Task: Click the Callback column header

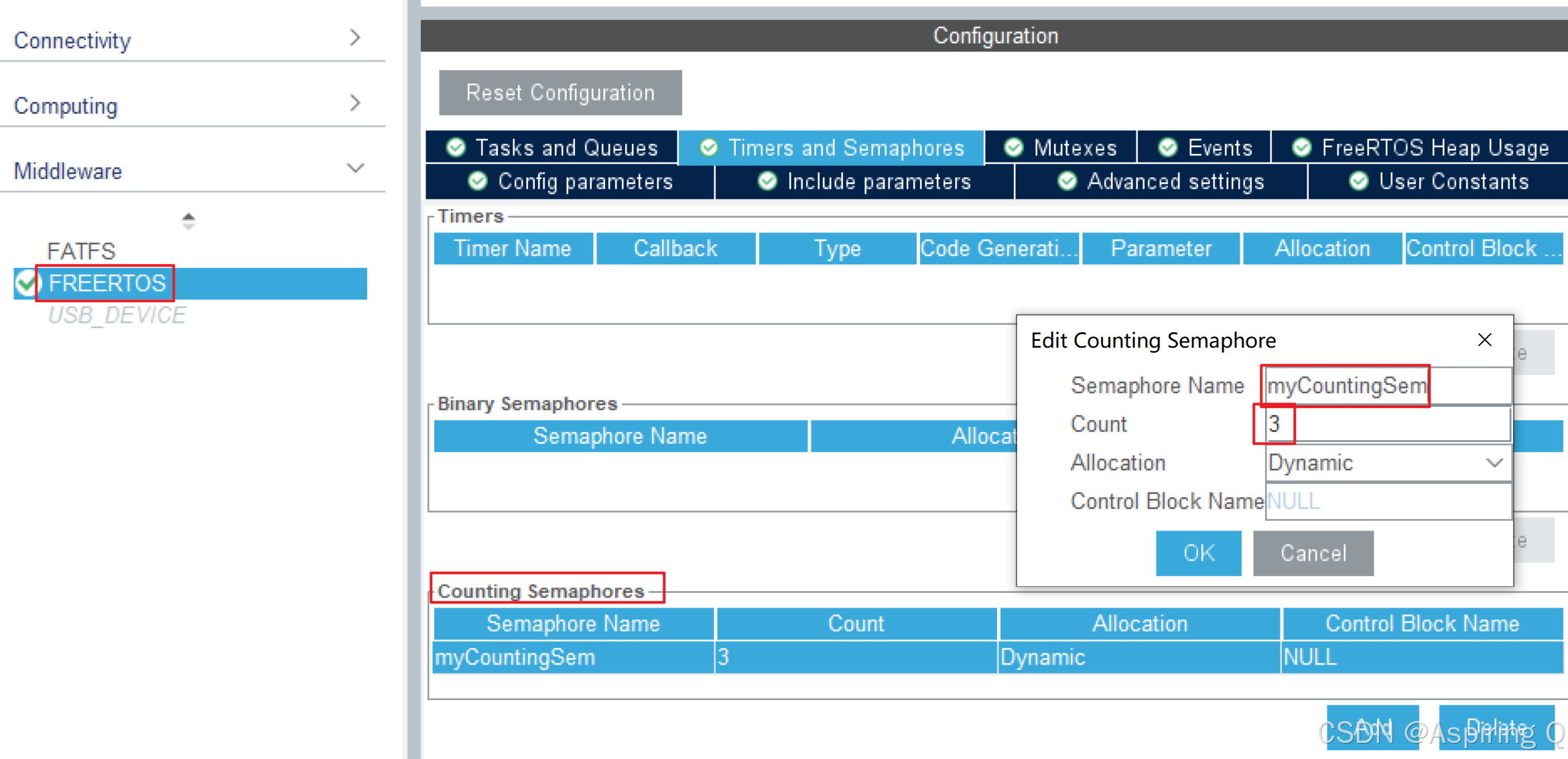Action: [675, 249]
